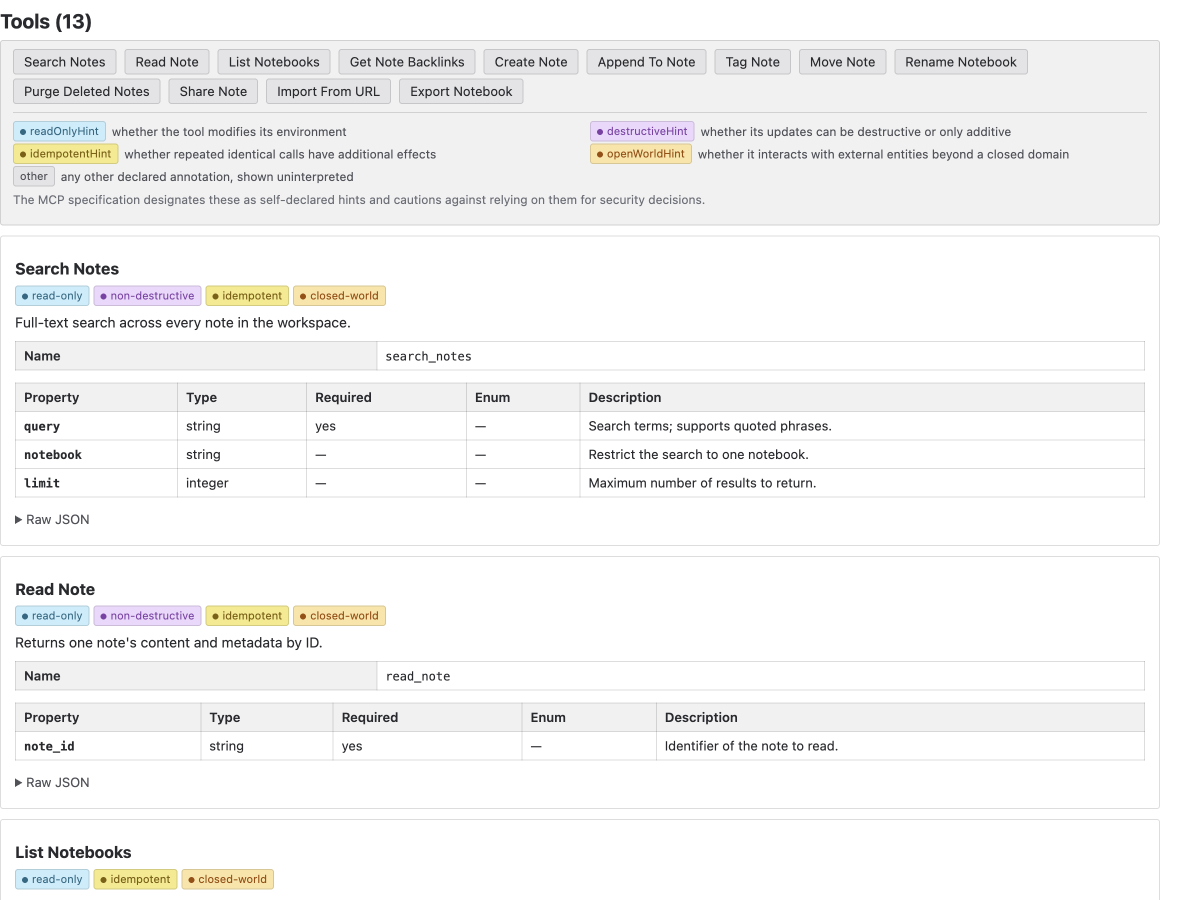Select the read_note name value
The width and height of the screenshot is (1200, 900).
[418, 676]
